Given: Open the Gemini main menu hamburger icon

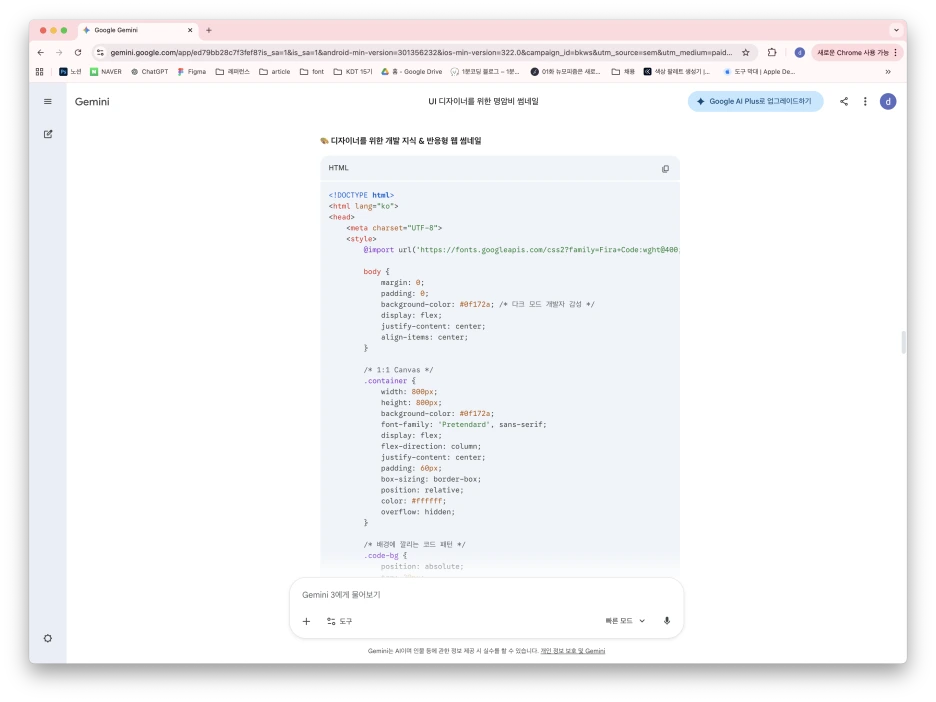Looking at the screenshot, I should 48,101.
